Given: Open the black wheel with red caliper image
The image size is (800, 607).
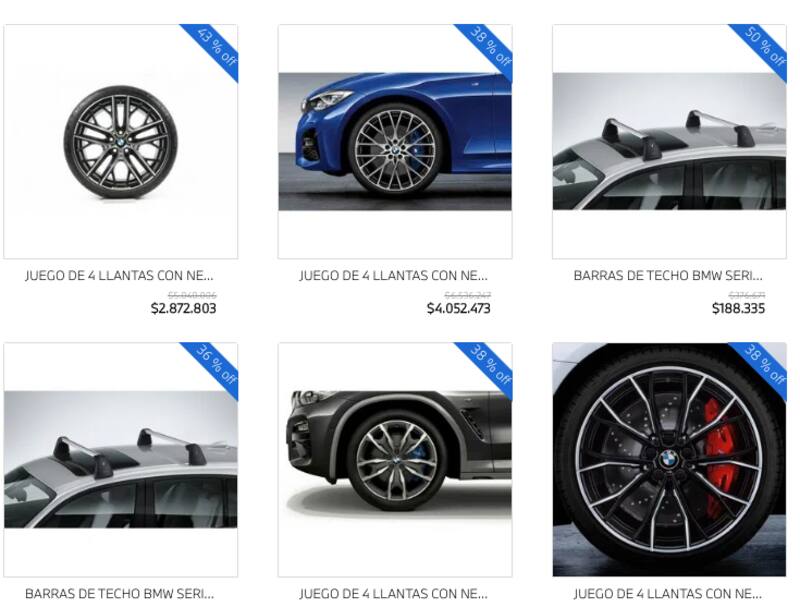Looking at the screenshot, I should click(669, 459).
